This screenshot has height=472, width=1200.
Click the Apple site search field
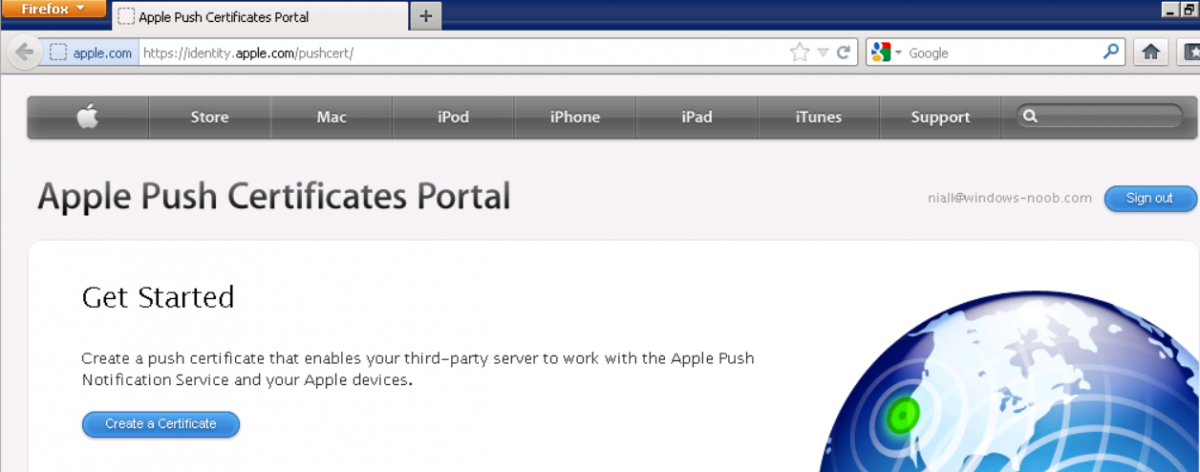(1100, 116)
